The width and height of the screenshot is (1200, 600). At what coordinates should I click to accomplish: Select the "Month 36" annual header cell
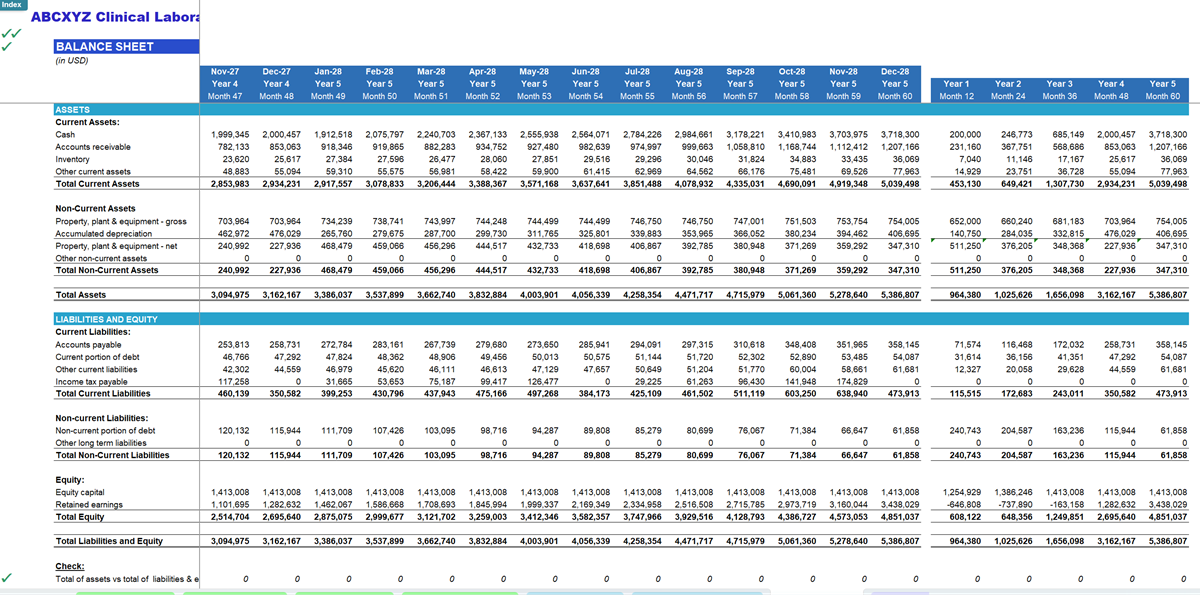coord(1060,96)
